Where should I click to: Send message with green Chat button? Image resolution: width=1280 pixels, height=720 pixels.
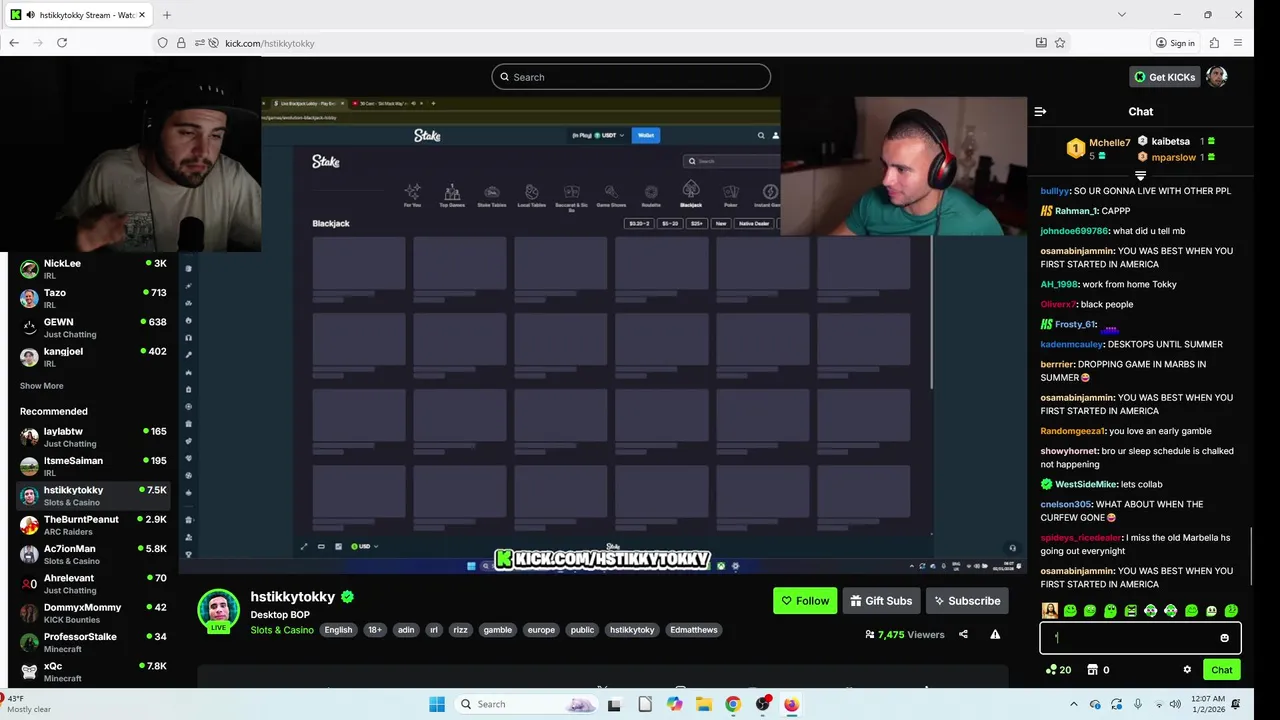1222,670
